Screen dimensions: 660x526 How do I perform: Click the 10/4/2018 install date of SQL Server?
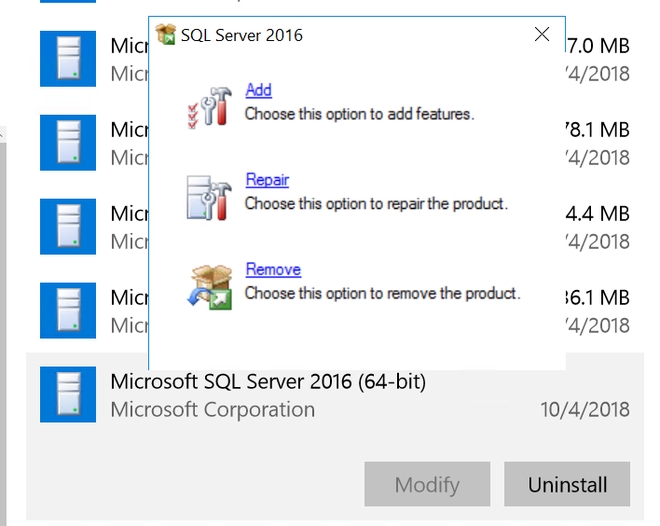[x=587, y=409]
